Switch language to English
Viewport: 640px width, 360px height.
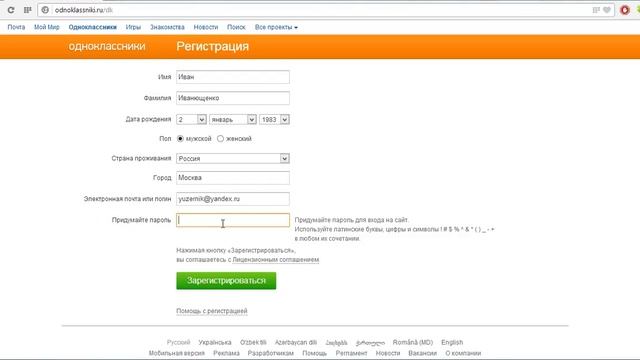point(452,342)
